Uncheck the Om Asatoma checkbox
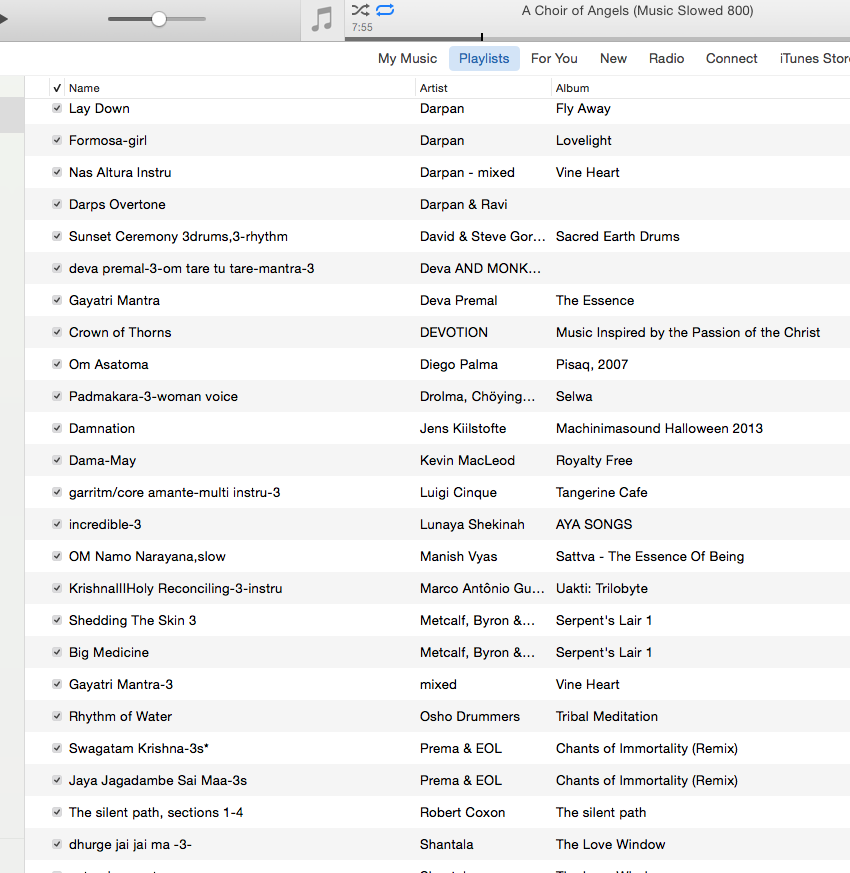The height and width of the screenshot is (873, 850). [57, 364]
